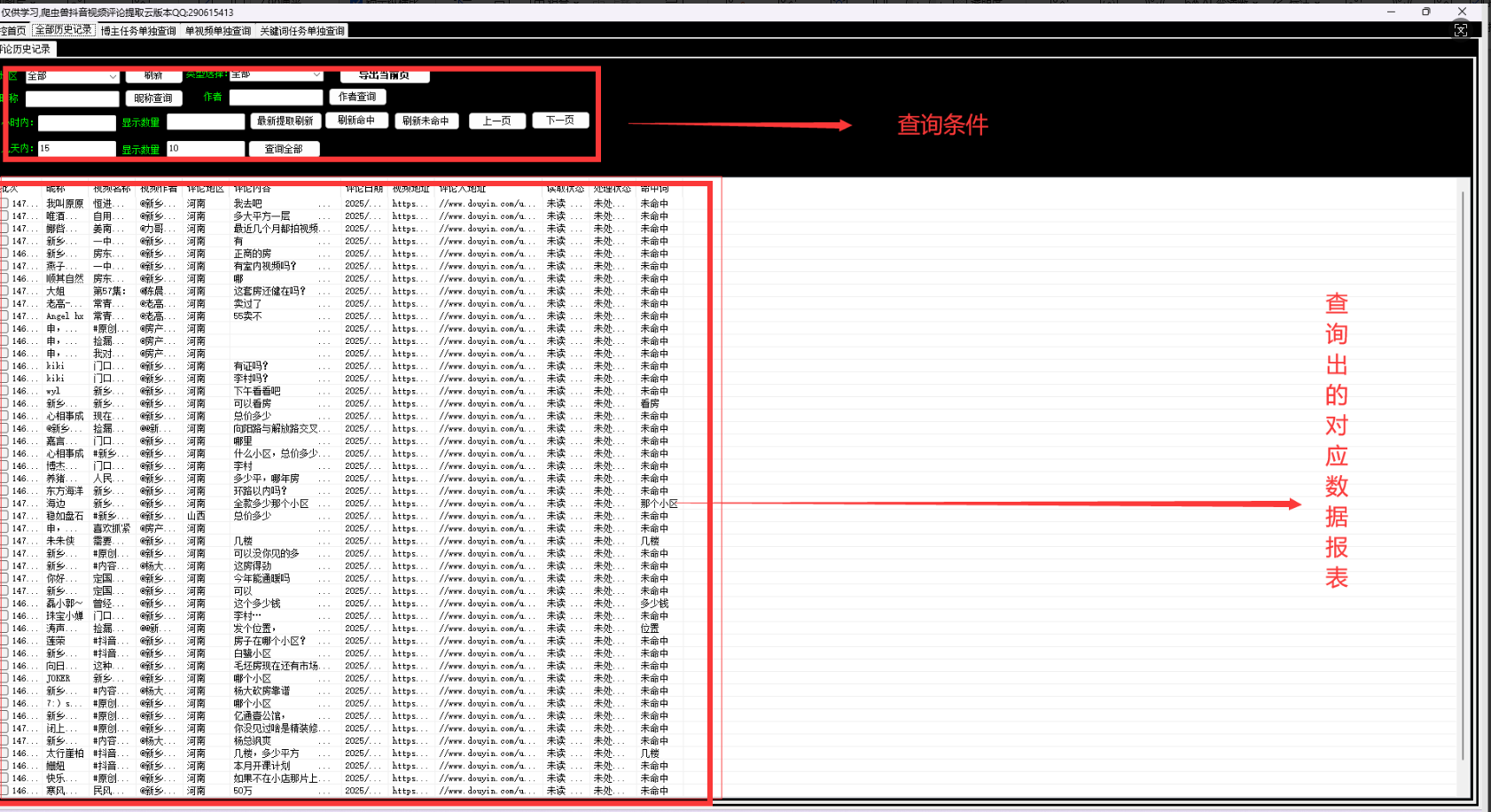Sort by the 视频名称 column header
1491x812 pixels.
pyautogui.click(x=113, y=189)
